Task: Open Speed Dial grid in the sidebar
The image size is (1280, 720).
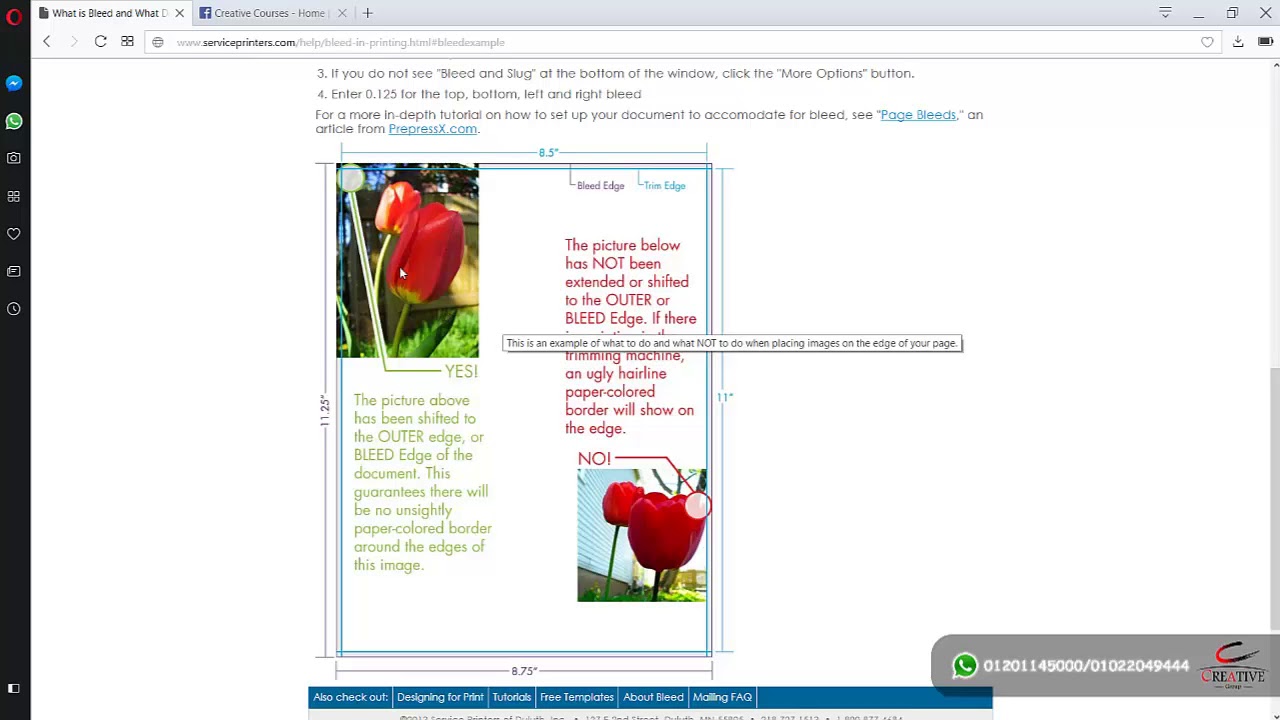Action: click(14, 196)
